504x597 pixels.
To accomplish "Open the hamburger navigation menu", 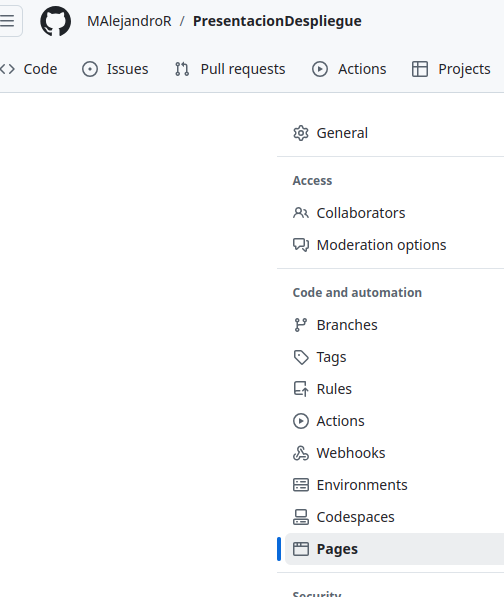I will [x=8, y=21].
